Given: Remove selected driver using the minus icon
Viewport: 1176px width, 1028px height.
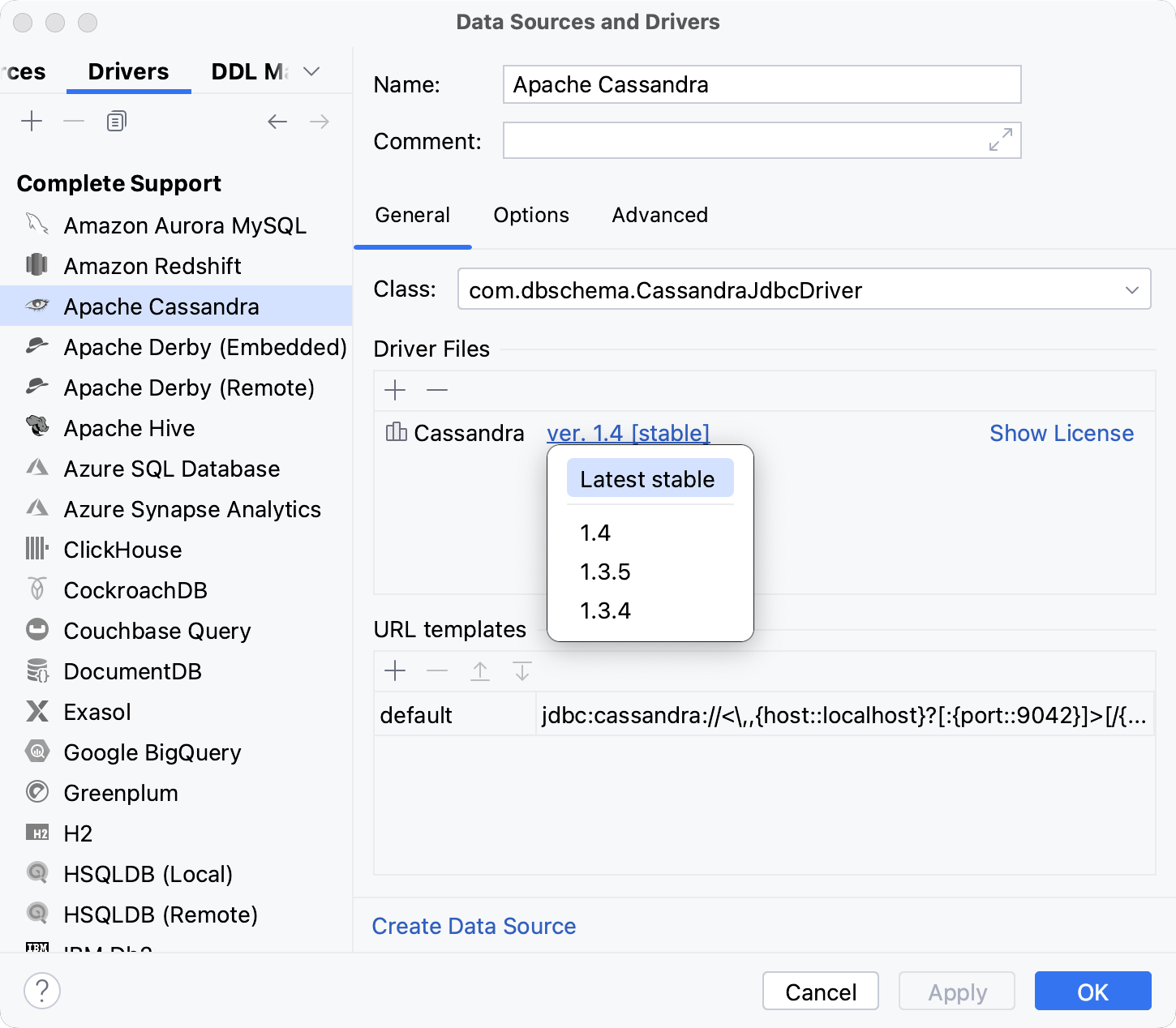Looking at the screenshot, I should tap(74, 121).
